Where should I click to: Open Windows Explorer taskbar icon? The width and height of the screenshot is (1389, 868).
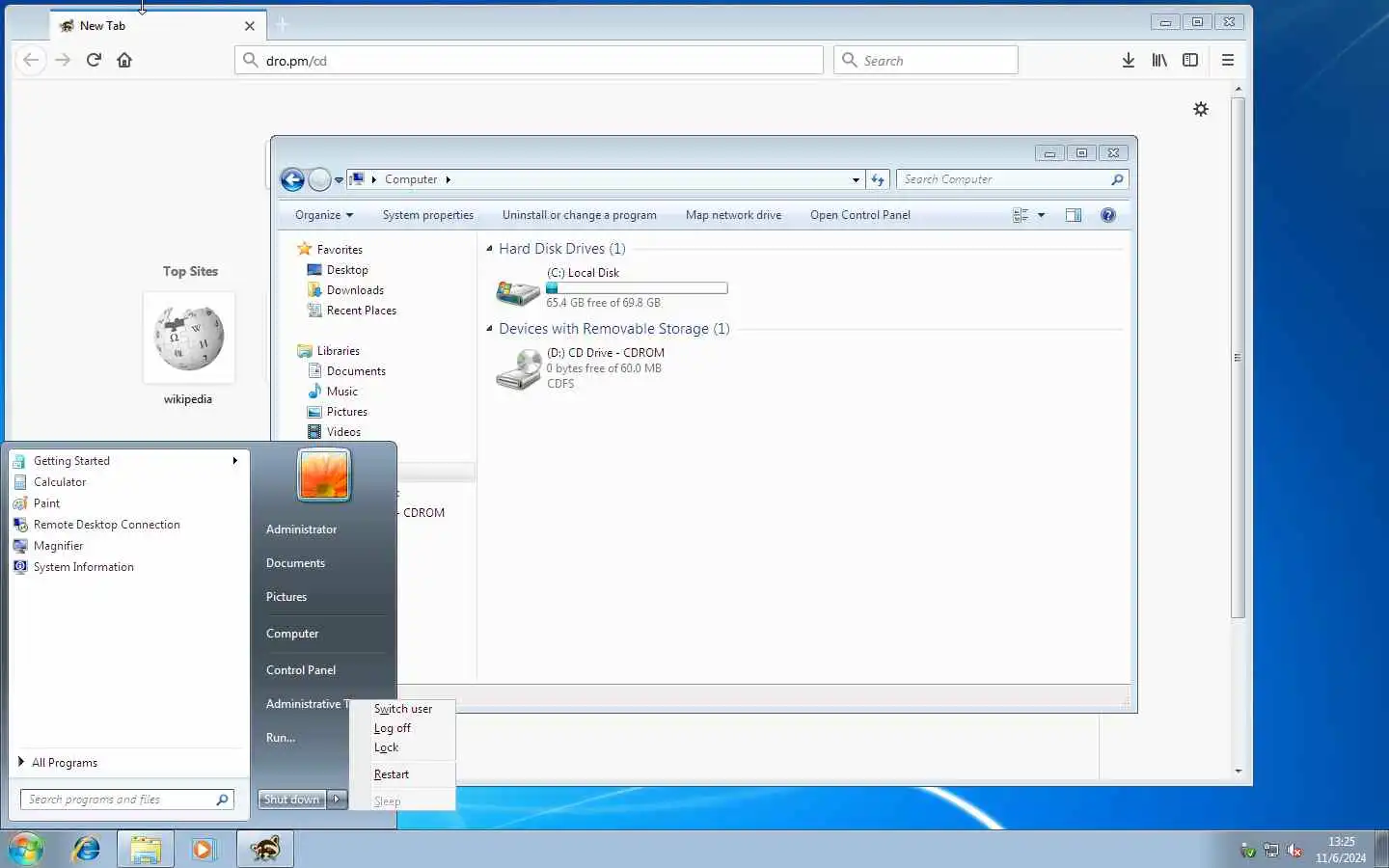coord(146,849)
